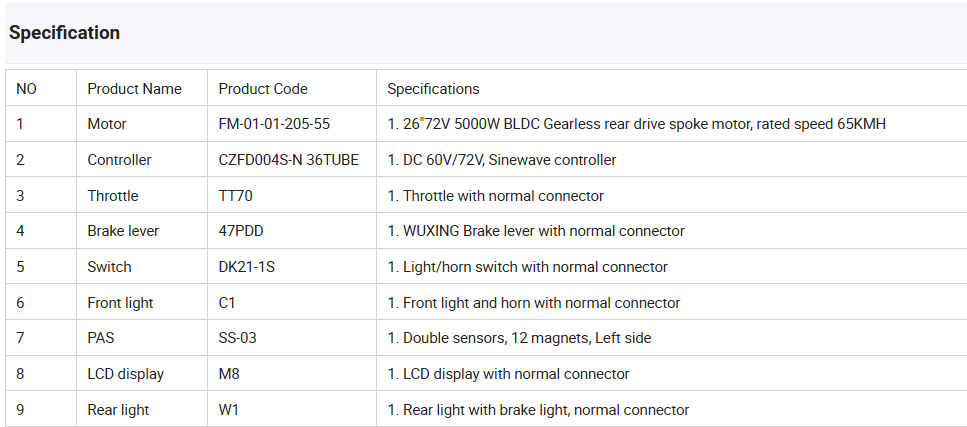Select the Controller product name cell

point(119,160)
